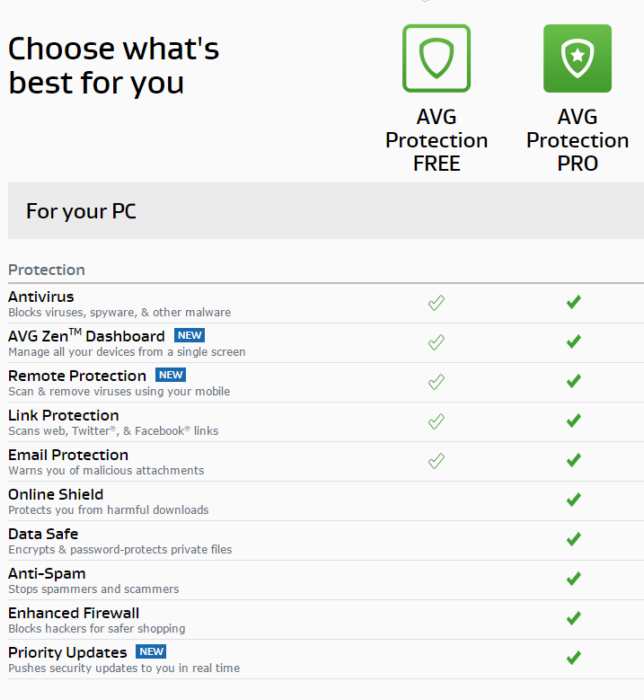Select the AVG Protection PRO title
Image resolution: width=644 pixels, height=700 pixels.
coord(578,140)
